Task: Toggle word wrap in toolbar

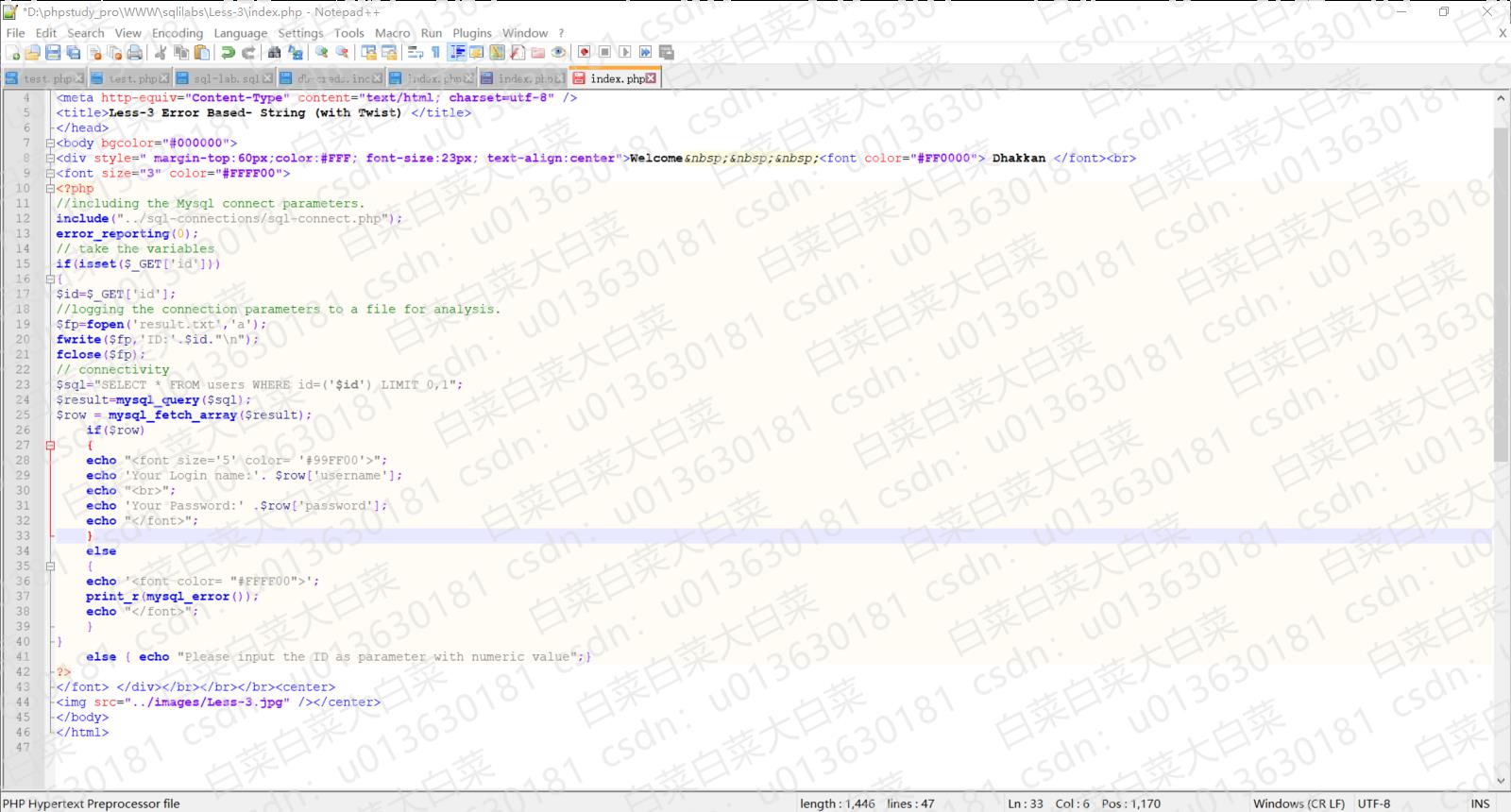Action: (x=415, y=52)
